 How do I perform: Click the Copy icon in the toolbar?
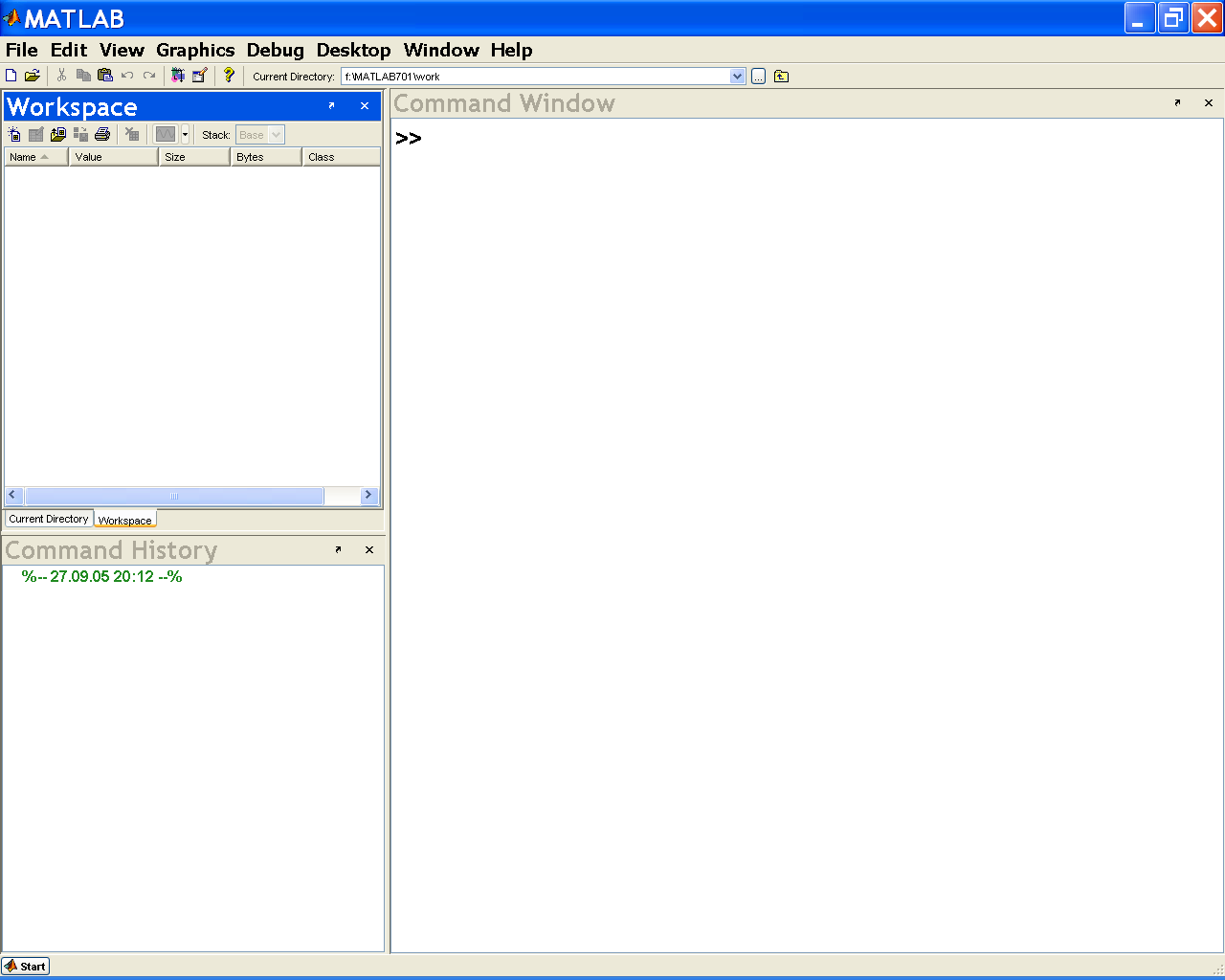tap(83, 76)
